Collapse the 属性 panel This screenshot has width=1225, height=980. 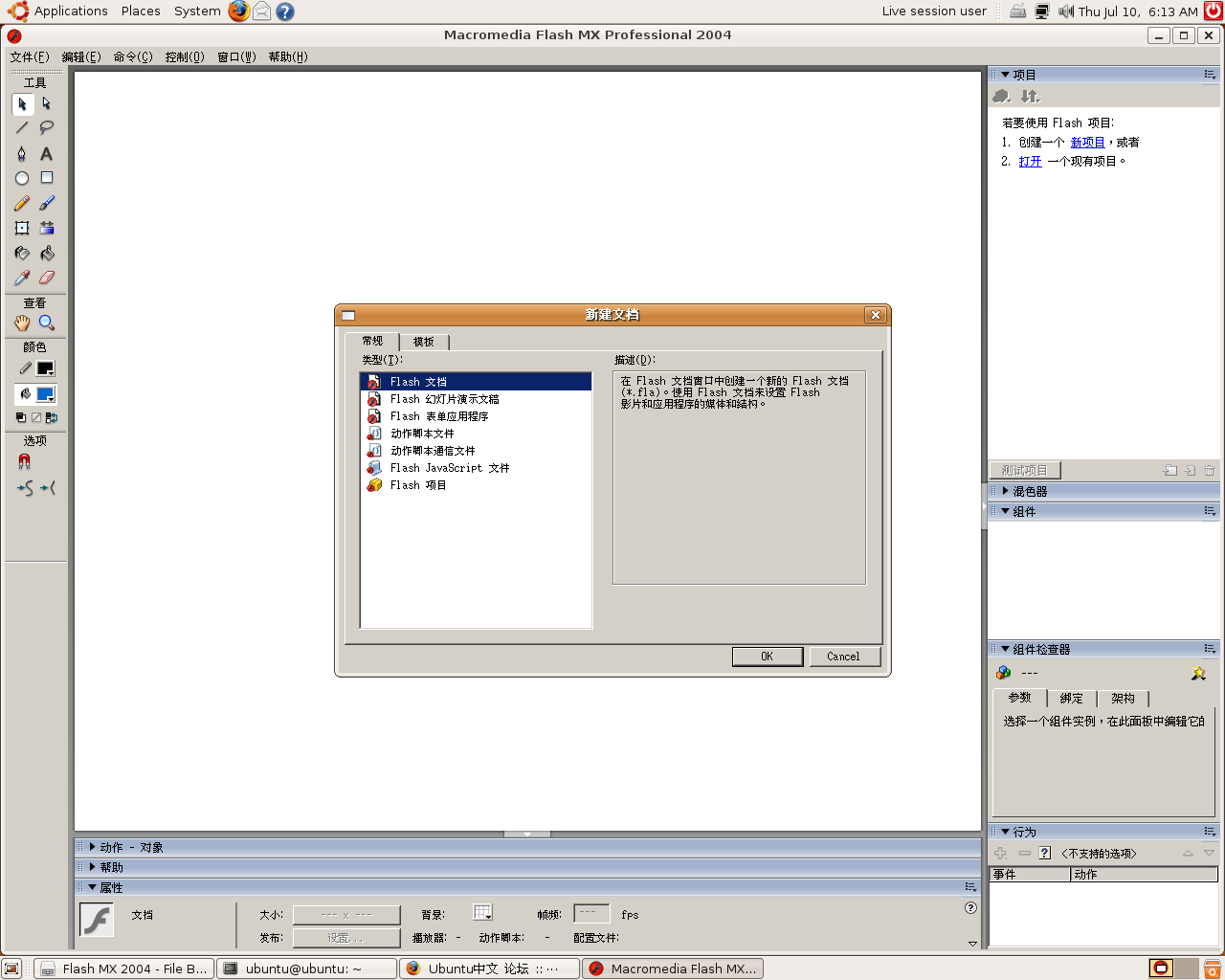click(x=93, y=887)
